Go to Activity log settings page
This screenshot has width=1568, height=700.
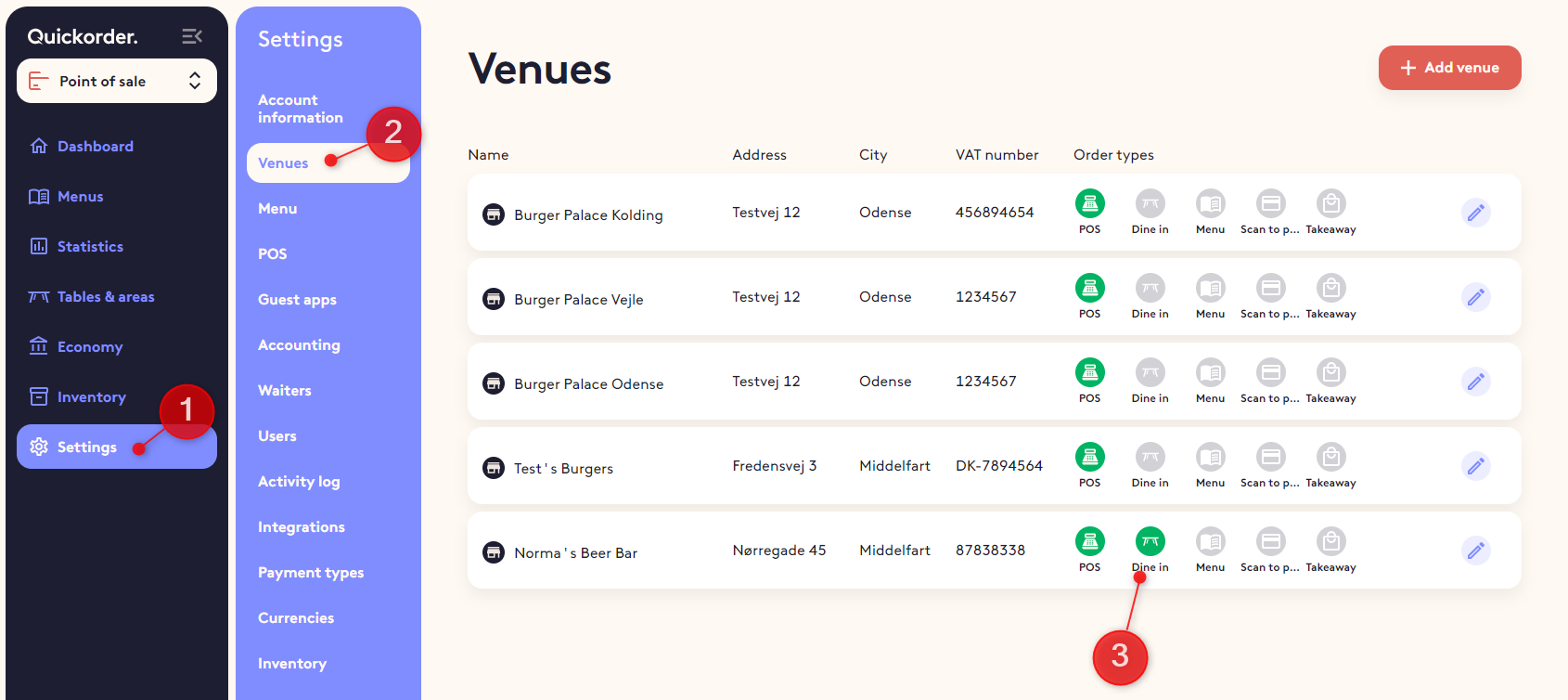[299, 482]
